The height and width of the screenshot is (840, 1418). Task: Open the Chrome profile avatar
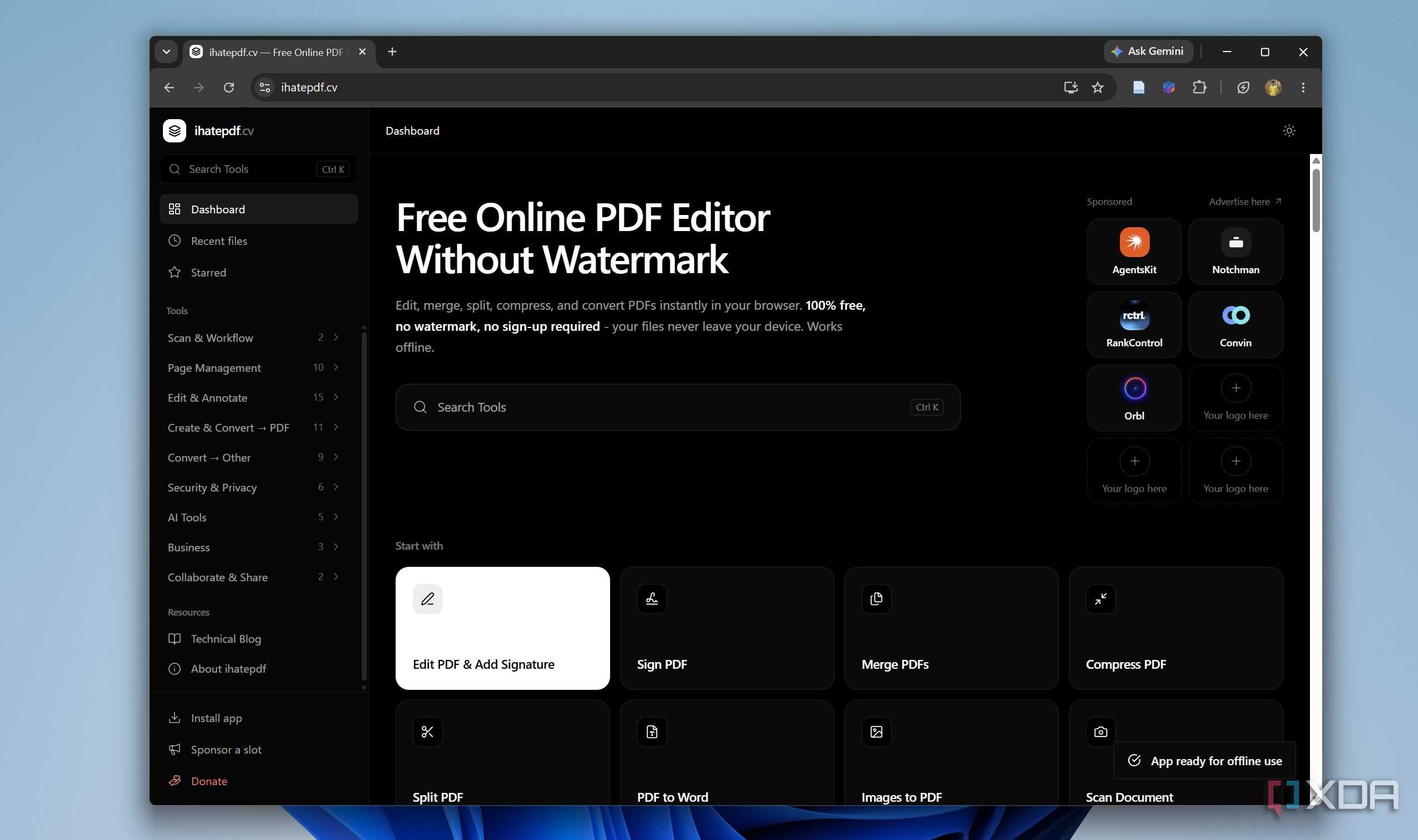click(x=1273, y=87)
